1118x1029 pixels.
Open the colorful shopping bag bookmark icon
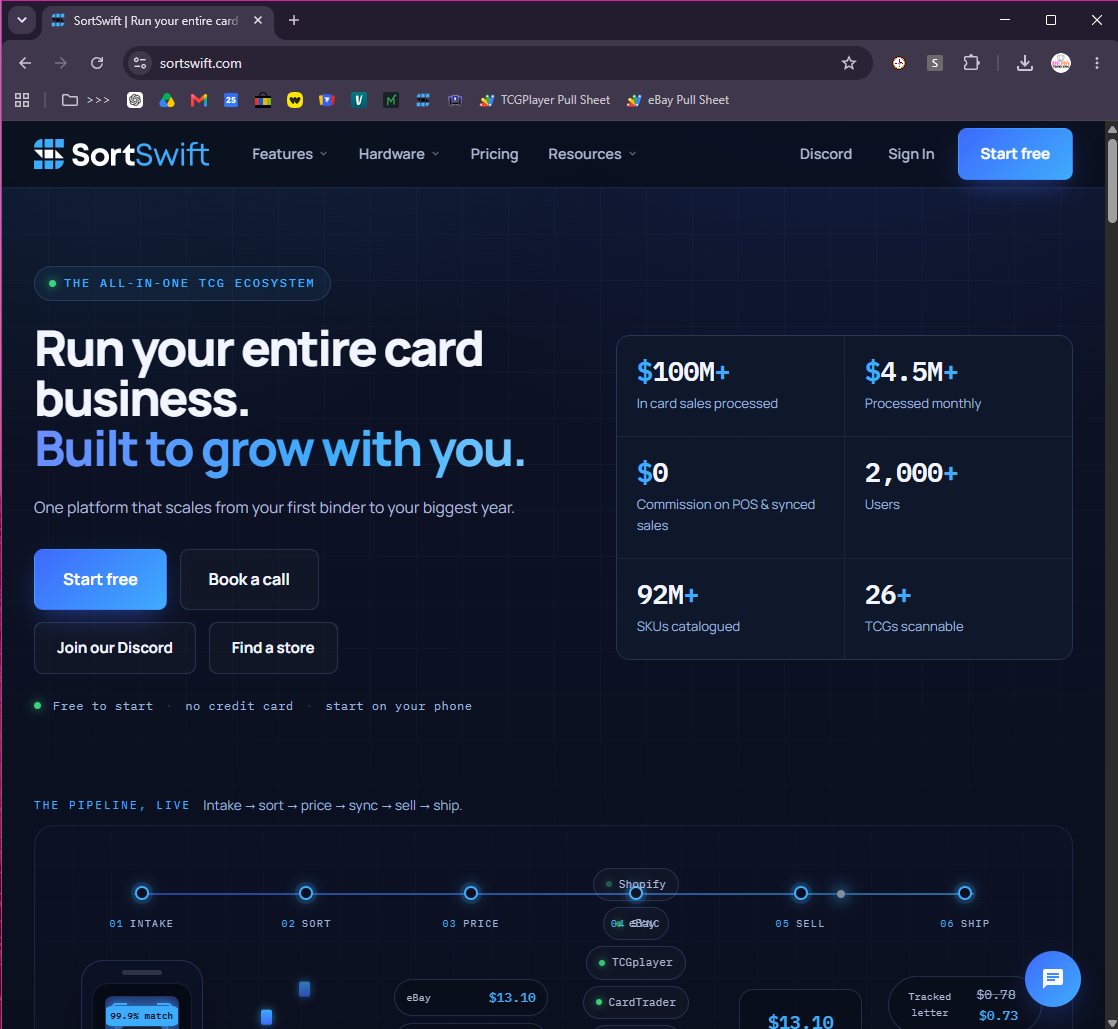pos(263,100)
